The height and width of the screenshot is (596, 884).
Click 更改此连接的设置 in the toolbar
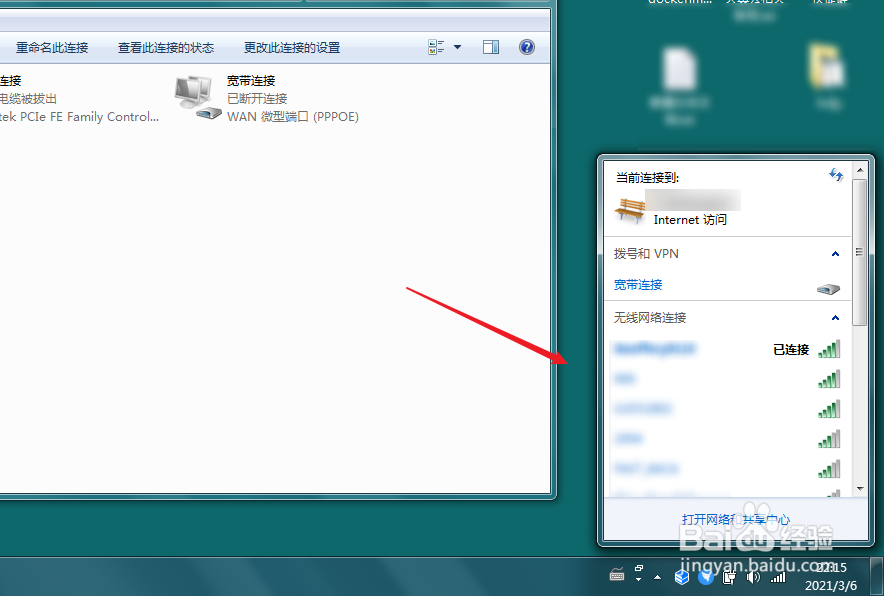click(x=292, y=48)
